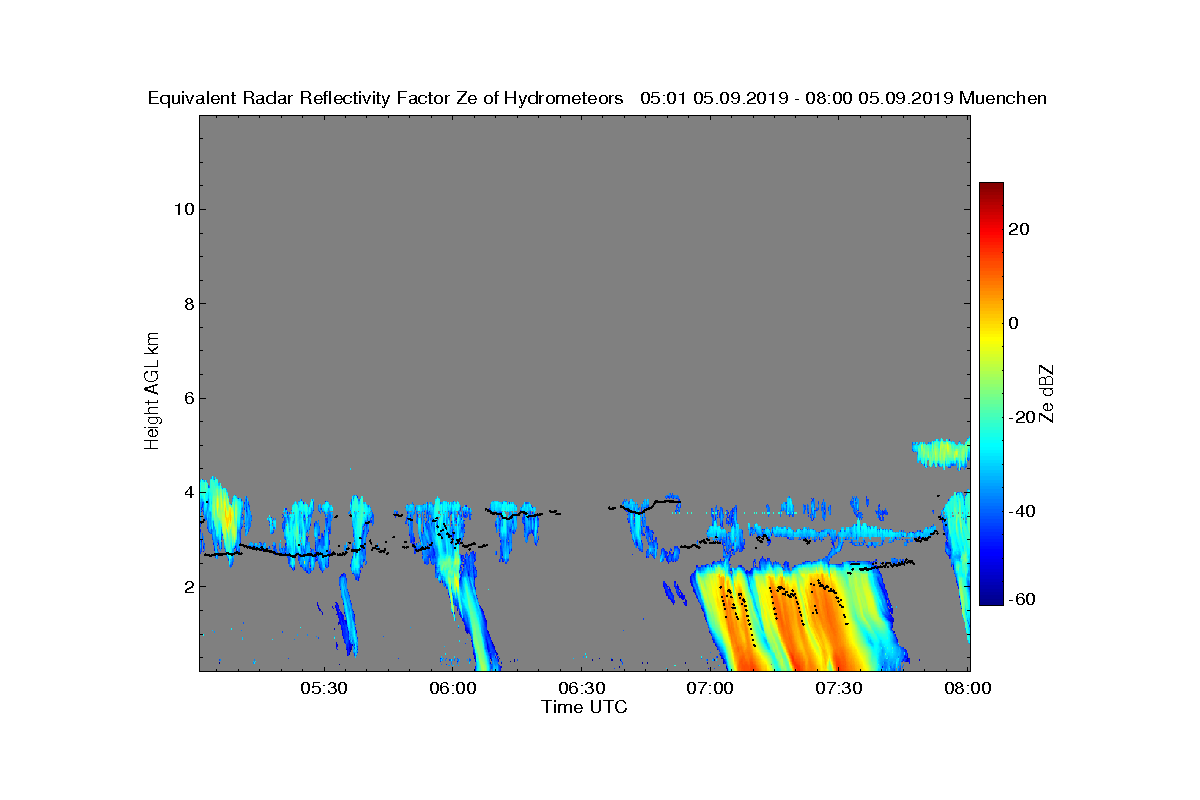
Task: Click the 07:00 time tick label
Action: tap(710, 688)
